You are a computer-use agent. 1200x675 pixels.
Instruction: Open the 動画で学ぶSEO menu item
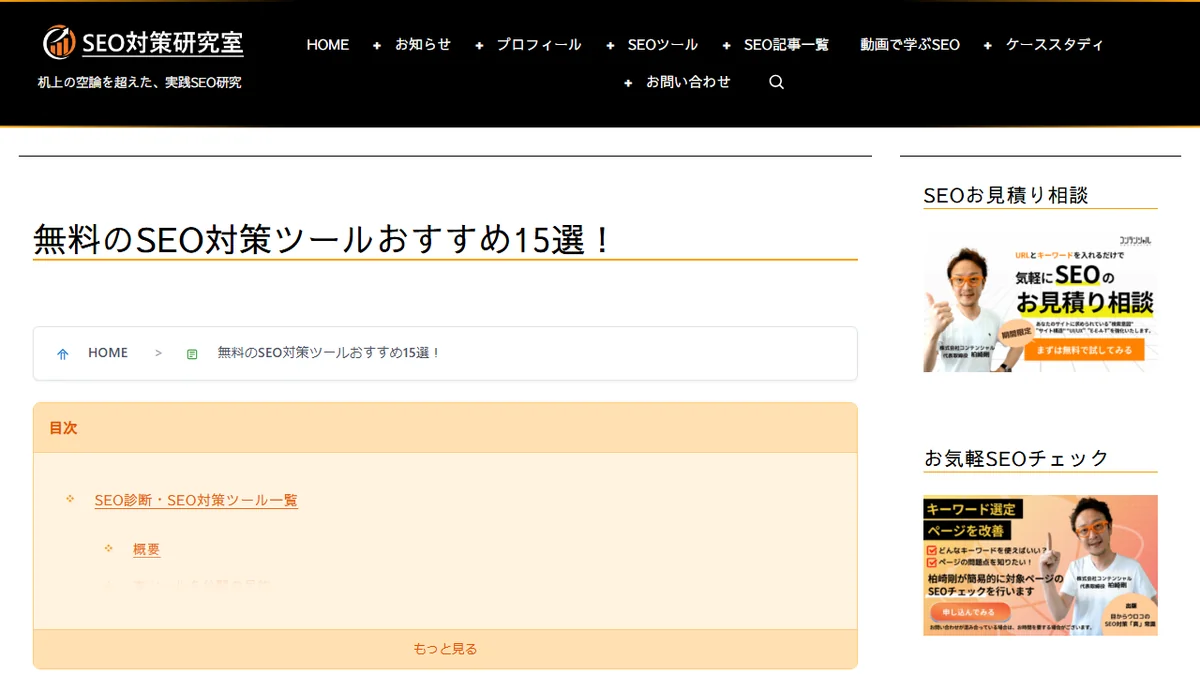[x=910, y=44]
